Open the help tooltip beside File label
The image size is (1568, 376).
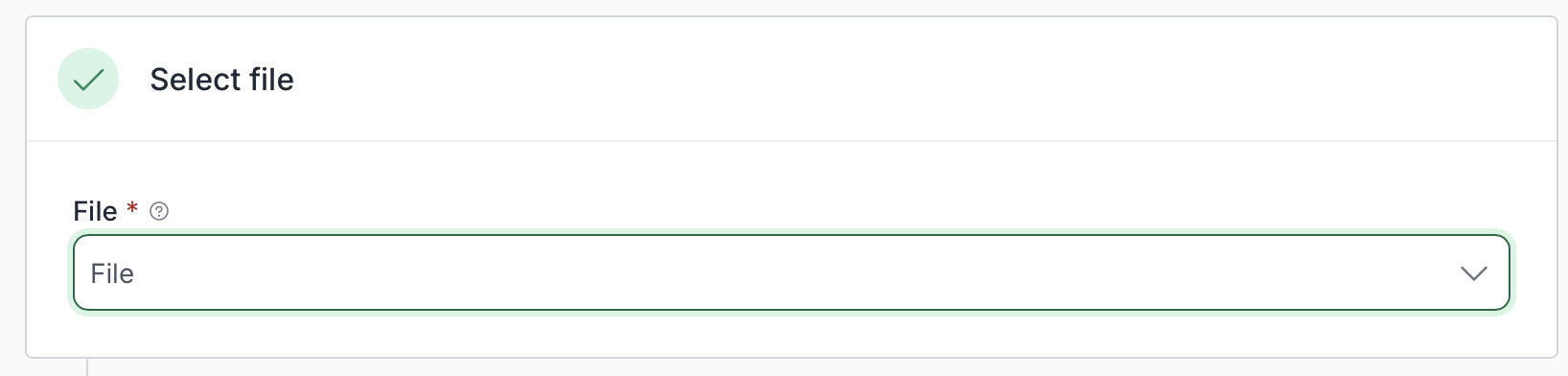(x=160, y=211)
